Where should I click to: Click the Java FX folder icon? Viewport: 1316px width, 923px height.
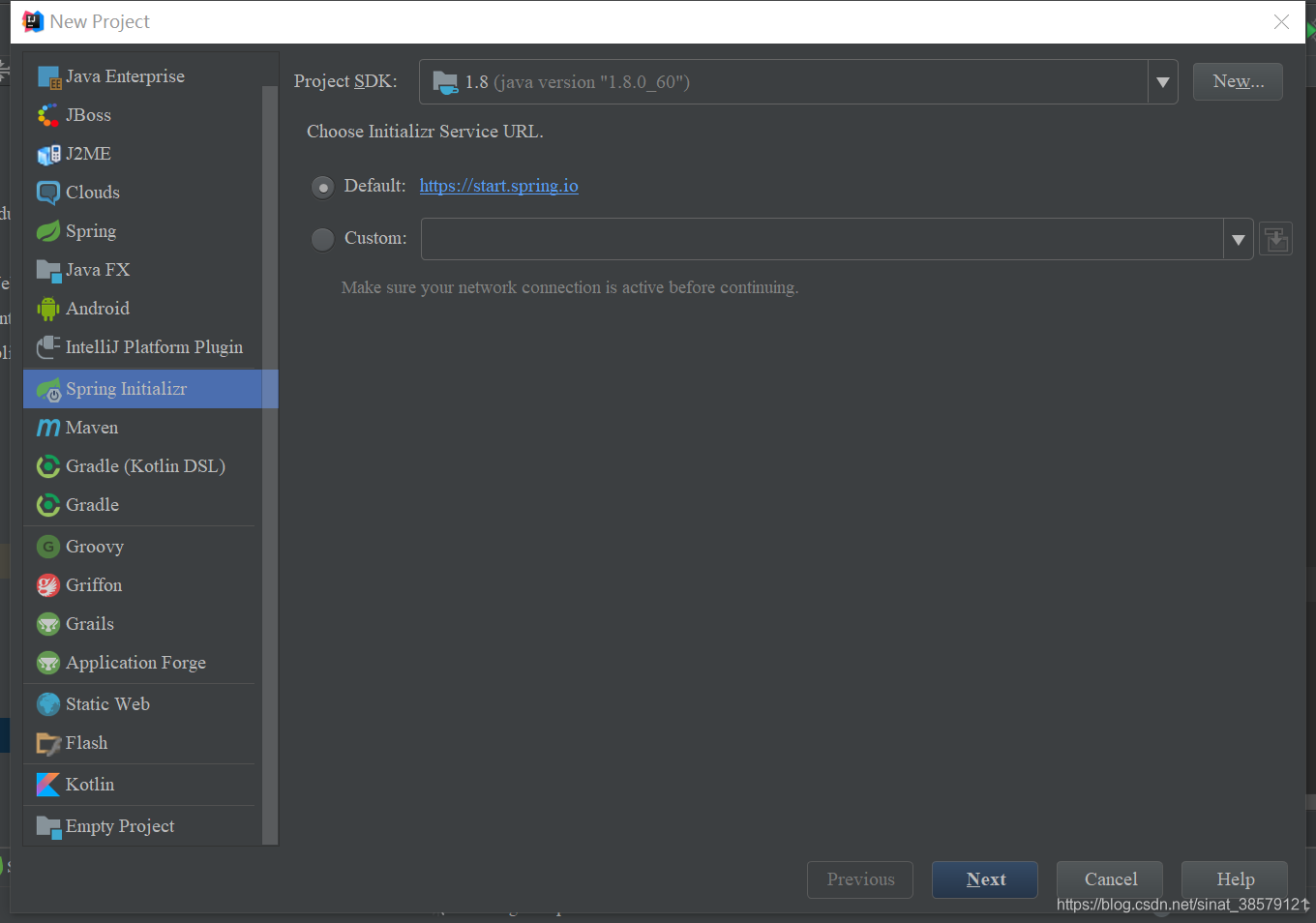pos(48,270)
